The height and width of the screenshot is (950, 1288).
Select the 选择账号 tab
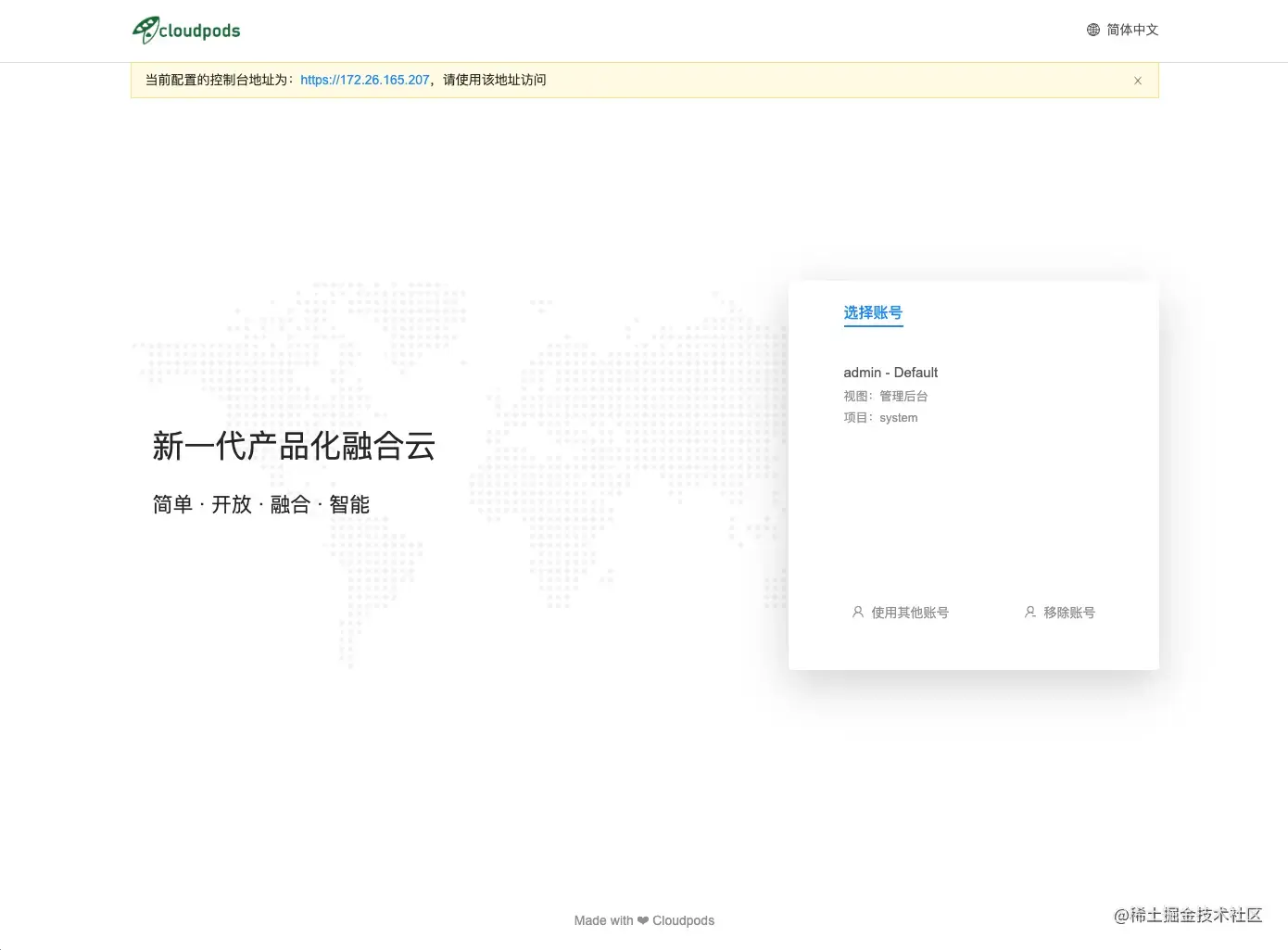click(873, 313)
